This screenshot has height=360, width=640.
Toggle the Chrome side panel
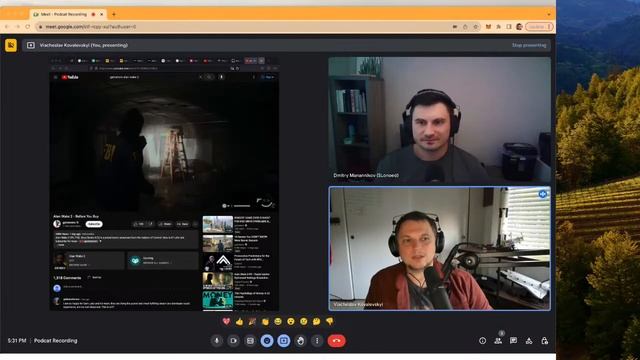pos(509,27)
